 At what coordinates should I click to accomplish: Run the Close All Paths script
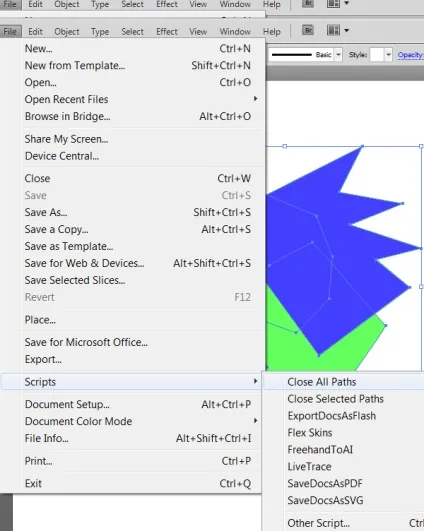click(344, 382)
